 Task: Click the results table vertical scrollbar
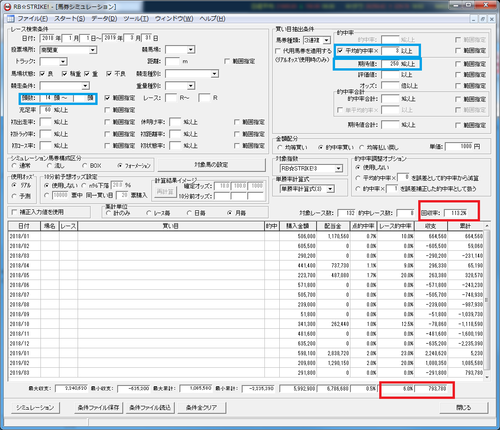487,300
